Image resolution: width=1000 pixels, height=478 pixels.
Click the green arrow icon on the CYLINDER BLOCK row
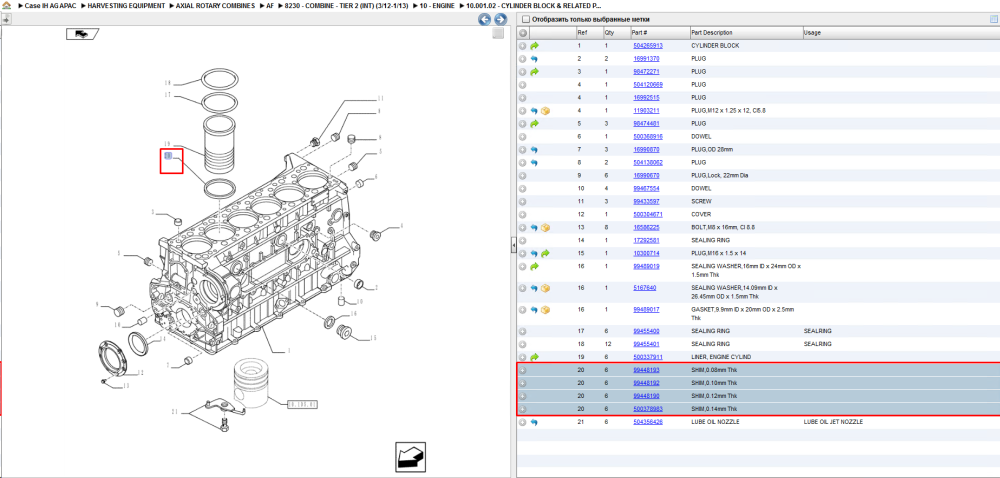pyautogui.click(x=534, y=46)
